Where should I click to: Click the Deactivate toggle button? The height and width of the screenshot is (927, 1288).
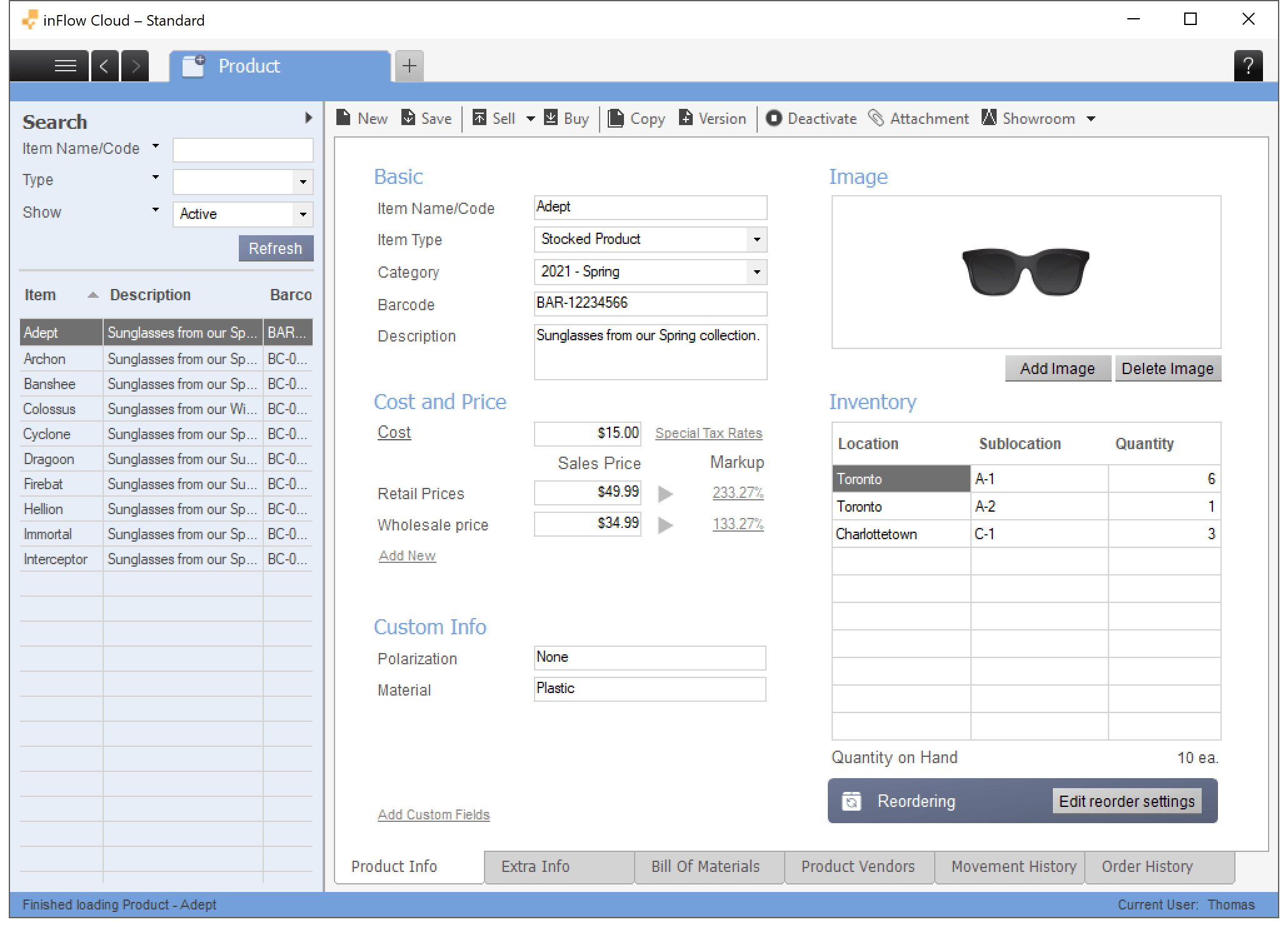click(811, 119)
